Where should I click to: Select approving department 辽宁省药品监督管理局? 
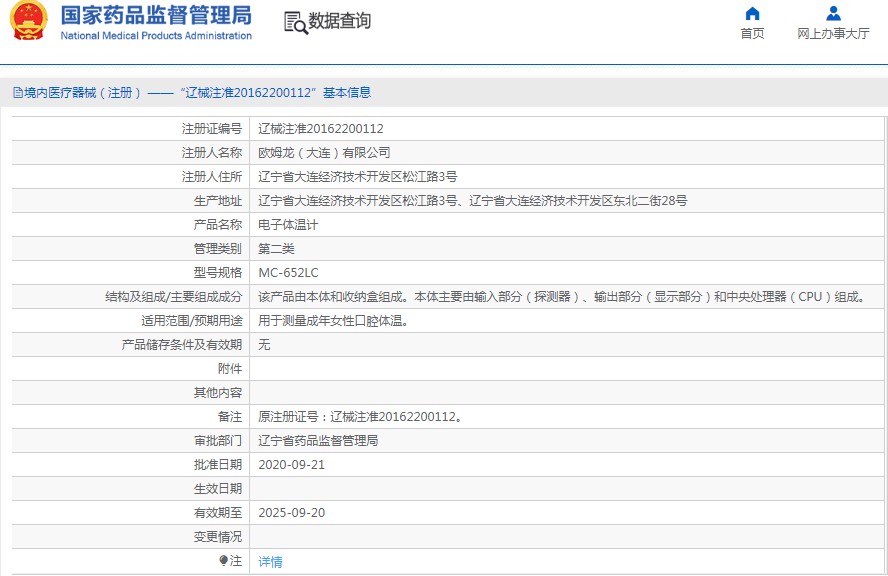coord(318,441)
